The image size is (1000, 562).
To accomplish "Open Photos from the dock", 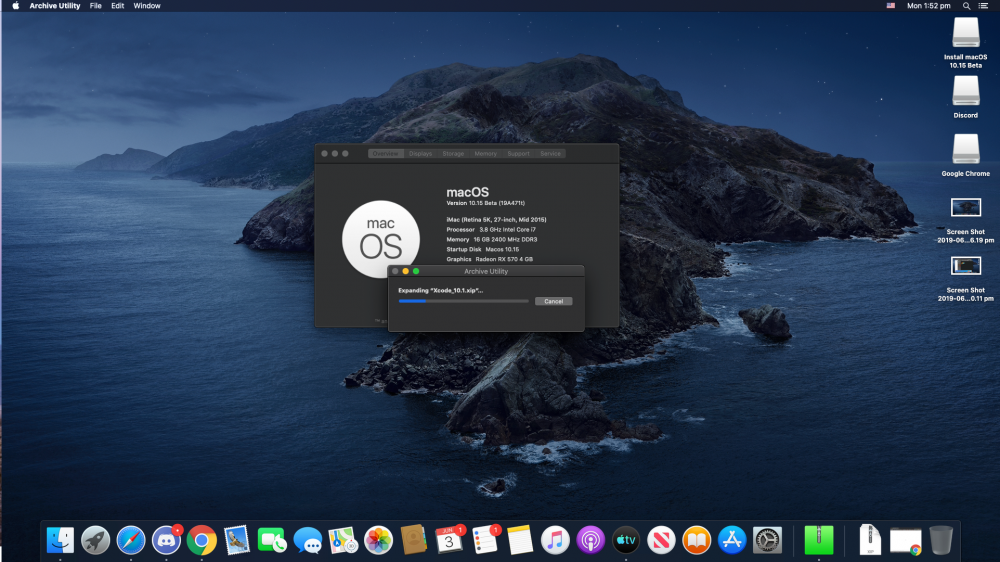I will point(378,540).
